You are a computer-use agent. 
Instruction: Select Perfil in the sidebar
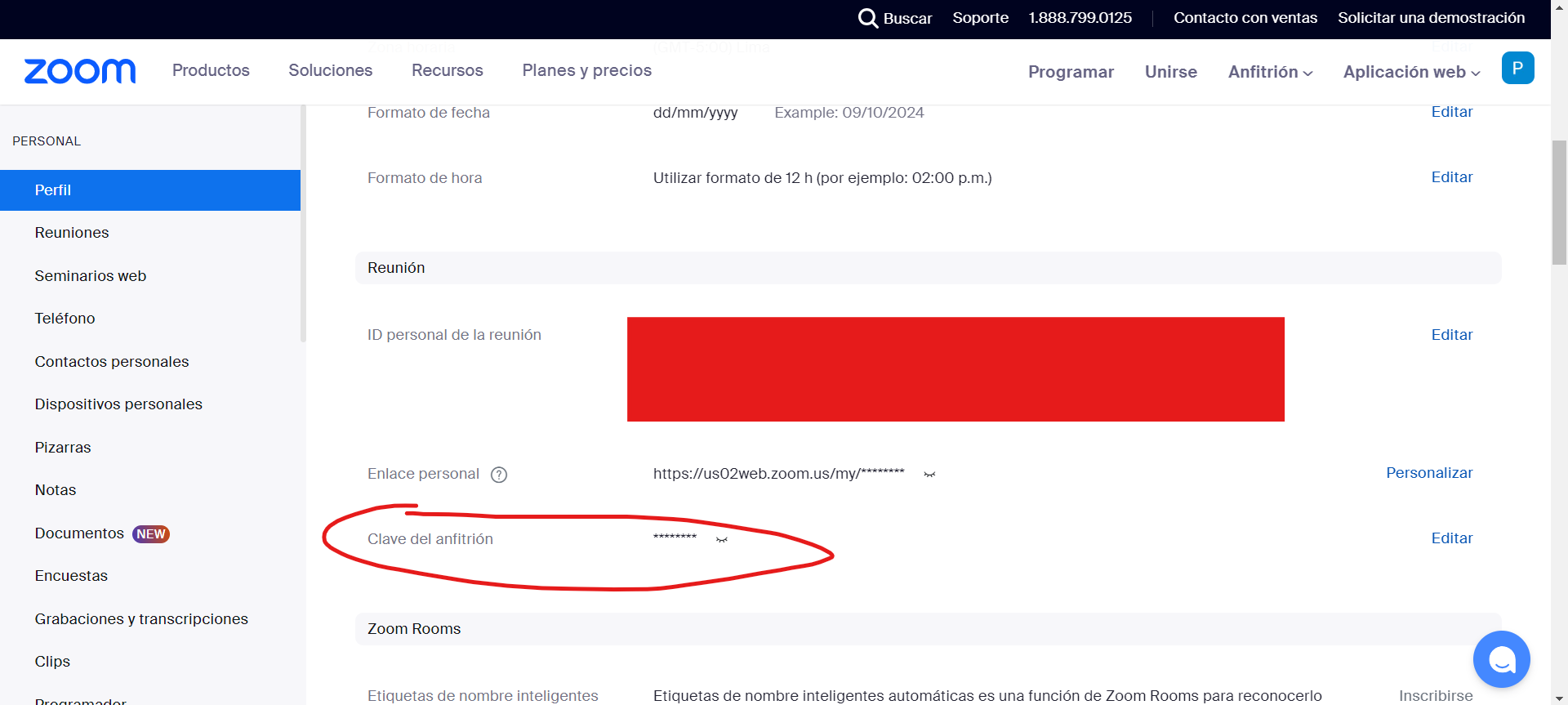[150, 190]
